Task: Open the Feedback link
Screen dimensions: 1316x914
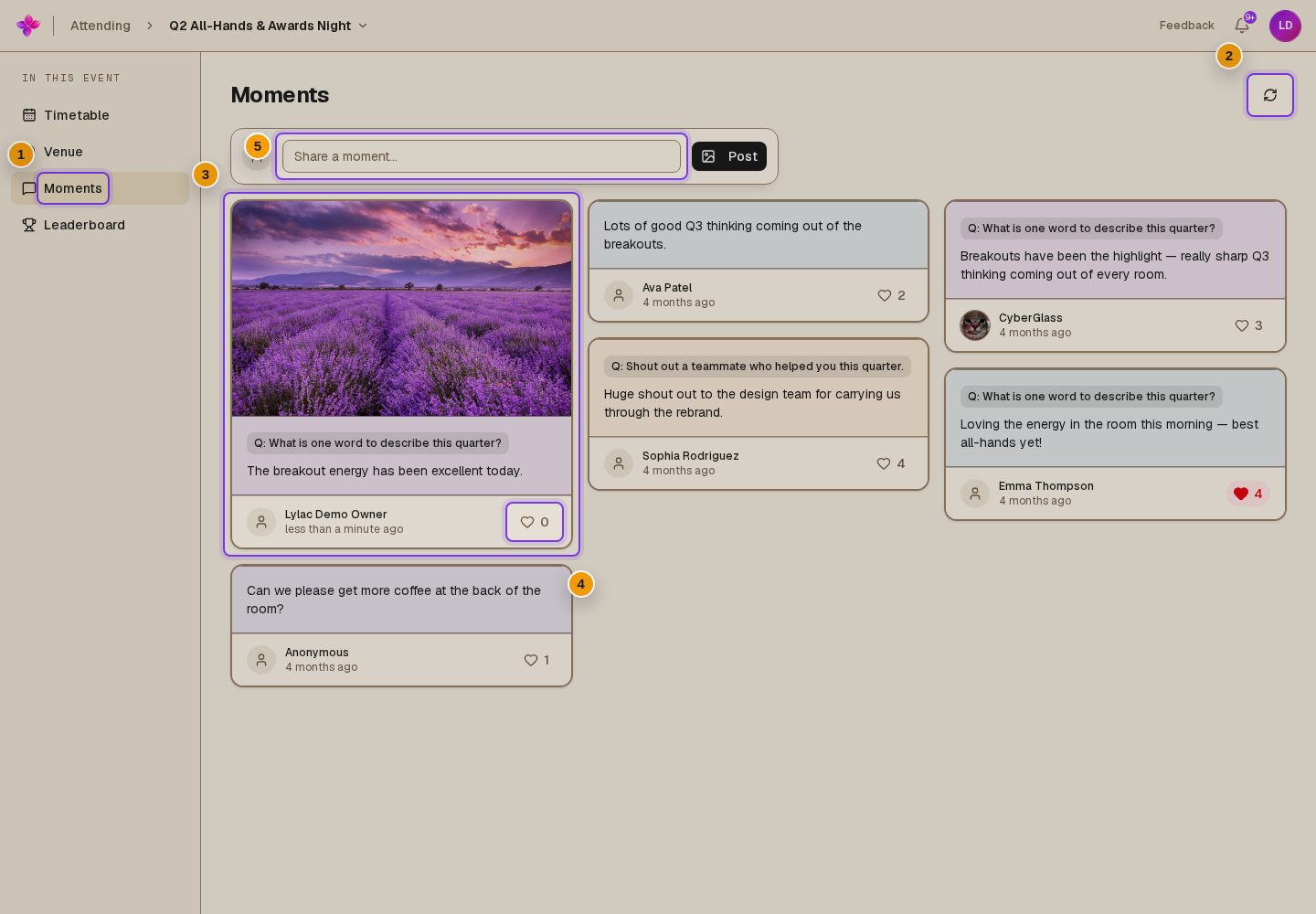Action: tap(1186, 26)
